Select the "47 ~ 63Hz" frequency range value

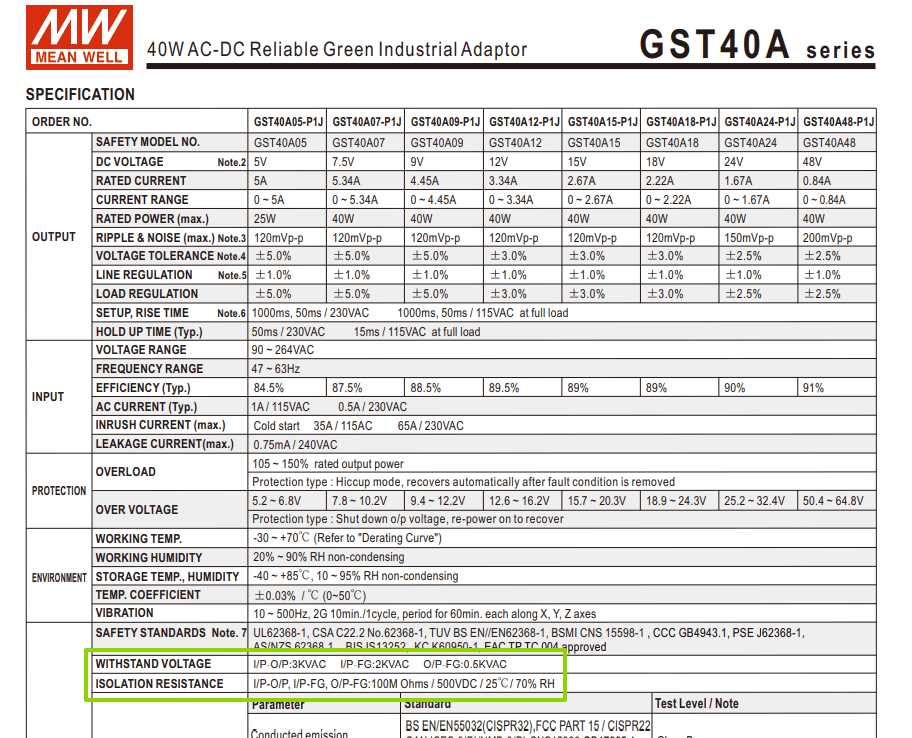pos(276,369)
